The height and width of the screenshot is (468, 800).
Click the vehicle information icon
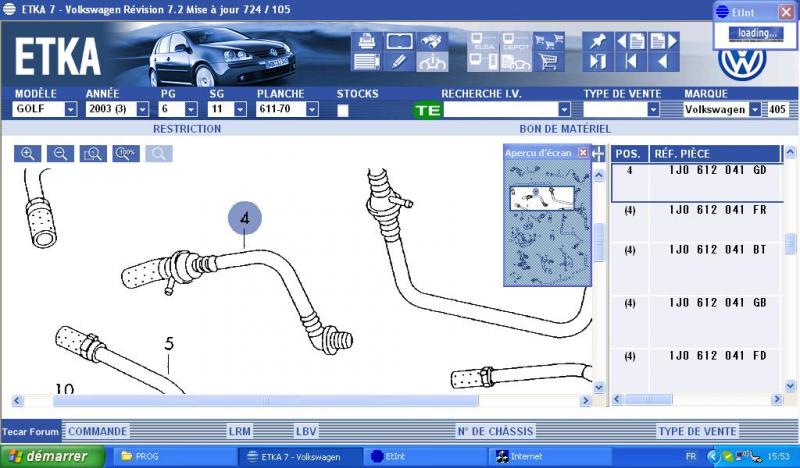pos(432,62)
